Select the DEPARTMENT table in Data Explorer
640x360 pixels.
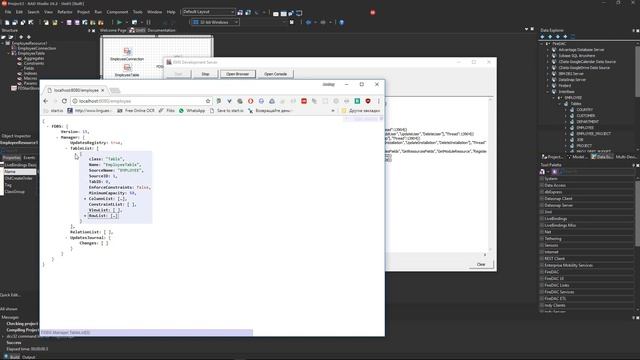pos(587,122)
